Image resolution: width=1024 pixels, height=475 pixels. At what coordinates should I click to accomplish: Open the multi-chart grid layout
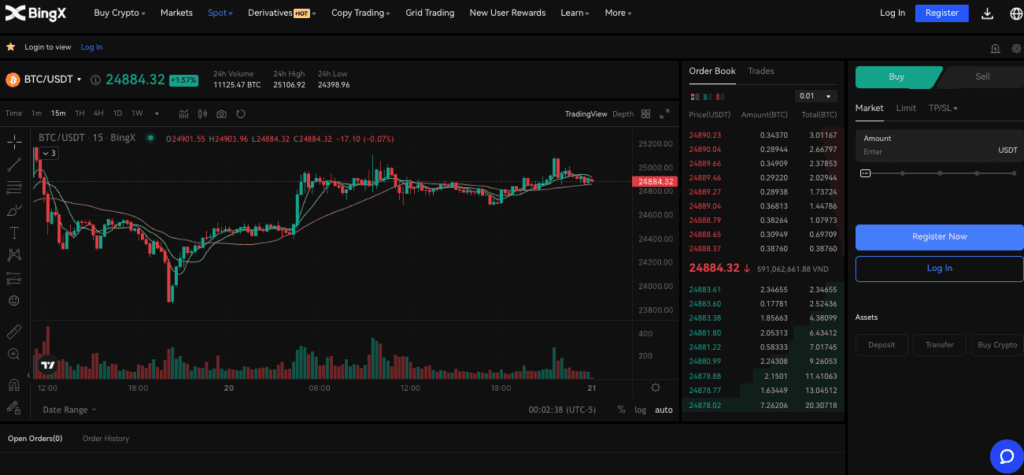pos(646,114)
